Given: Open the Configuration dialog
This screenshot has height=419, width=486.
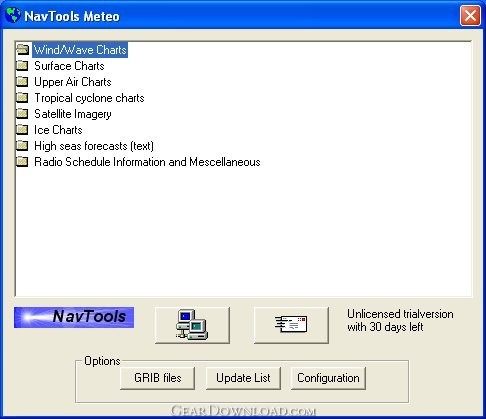Looking at the screenshot, I should (328, 378).
